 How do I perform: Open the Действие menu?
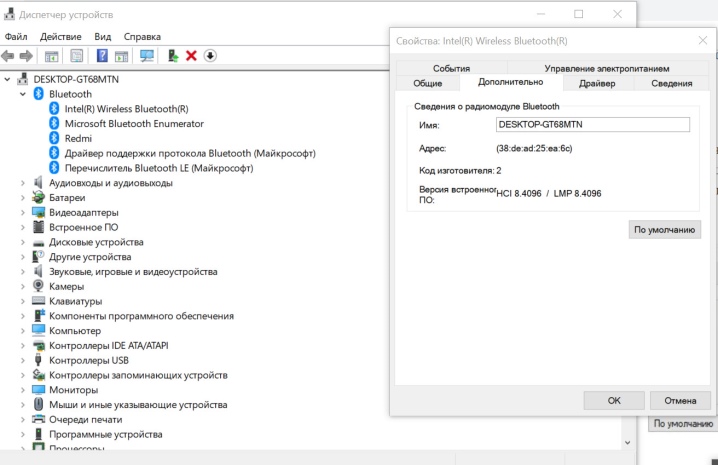tap(60, 37)
